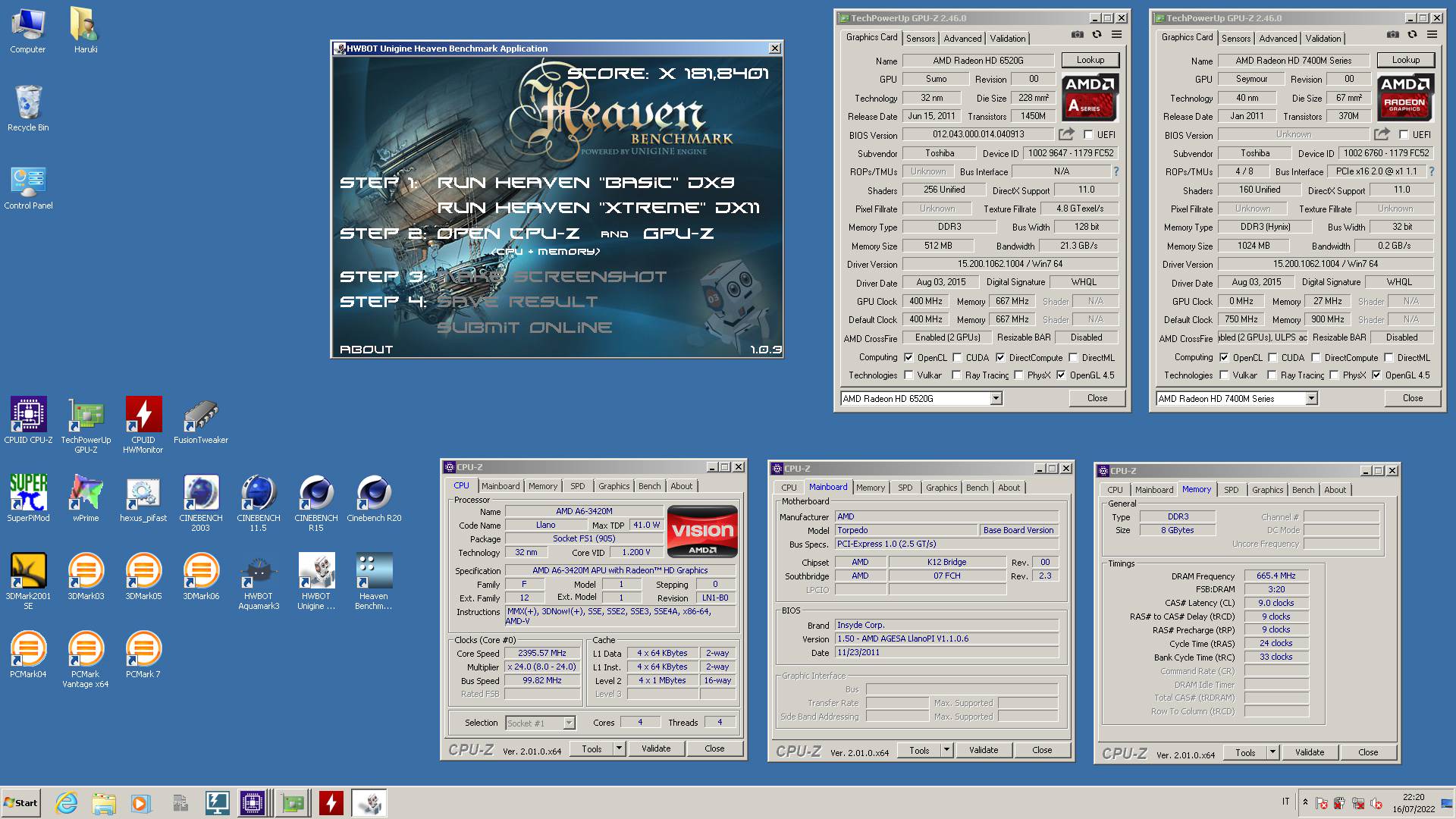This screenshot has width=1456, height=819.
Task: Toggle DirectML checkbox in HD 6520G GPU-Z
Action: [x=1073, y=358]
